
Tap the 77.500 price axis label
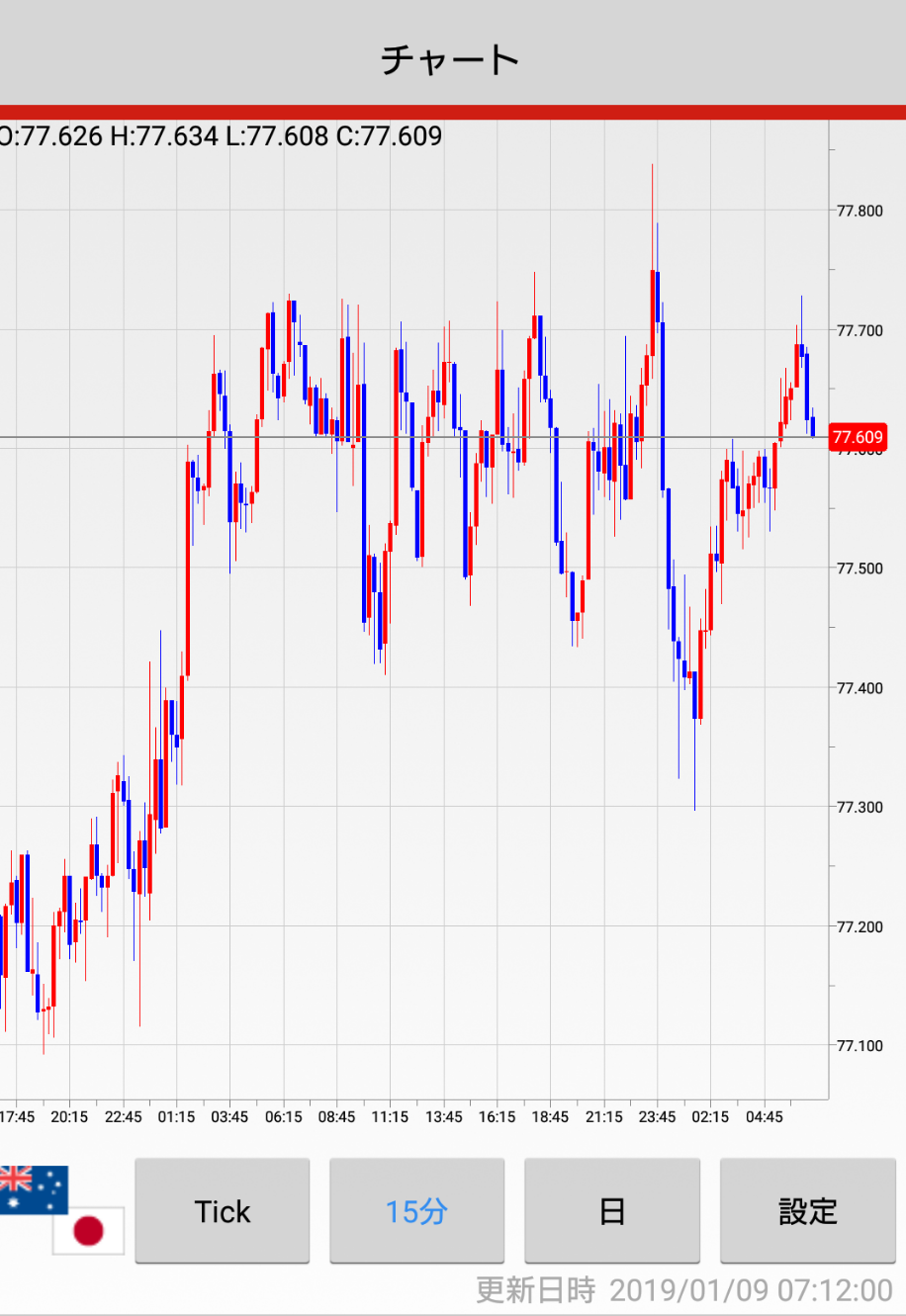point(860,569)
